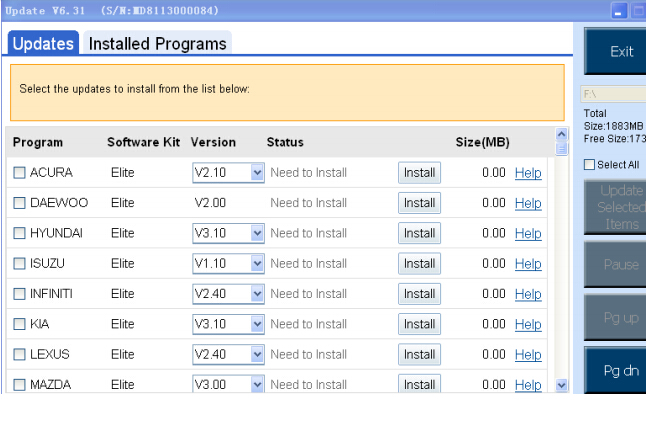
Task: Tick the HYUNDAI checkbox
Action: click(x=19, y=233)
